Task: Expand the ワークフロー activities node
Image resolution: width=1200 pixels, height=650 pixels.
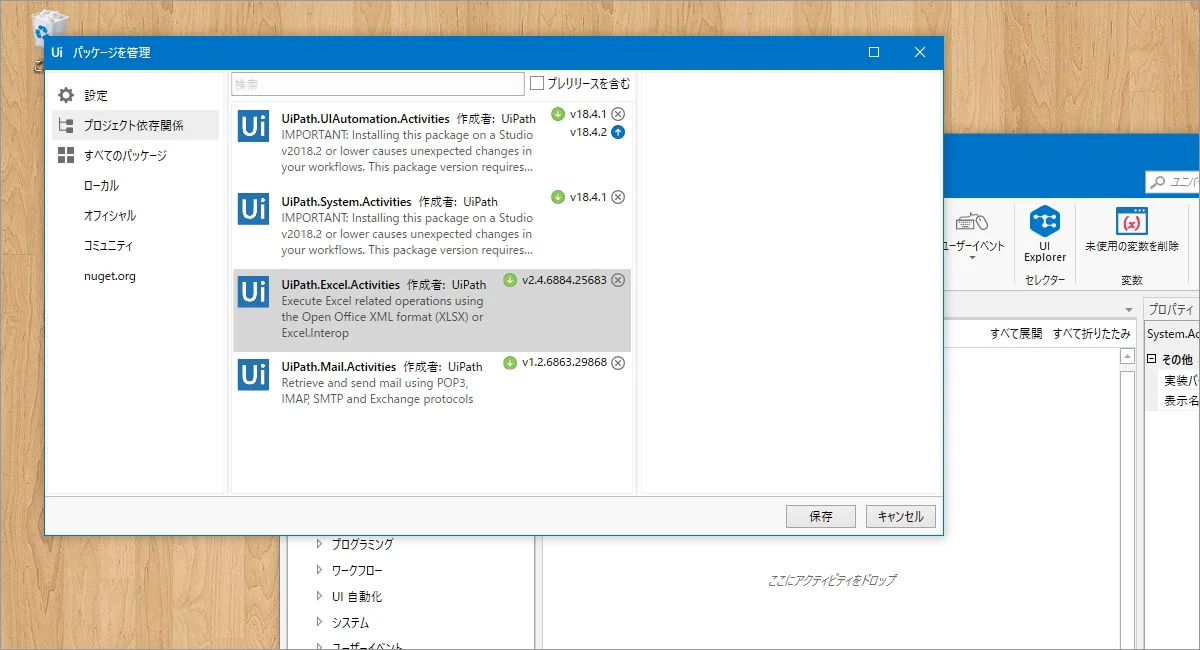Action: pyautogui.click(x=320, y=570)
